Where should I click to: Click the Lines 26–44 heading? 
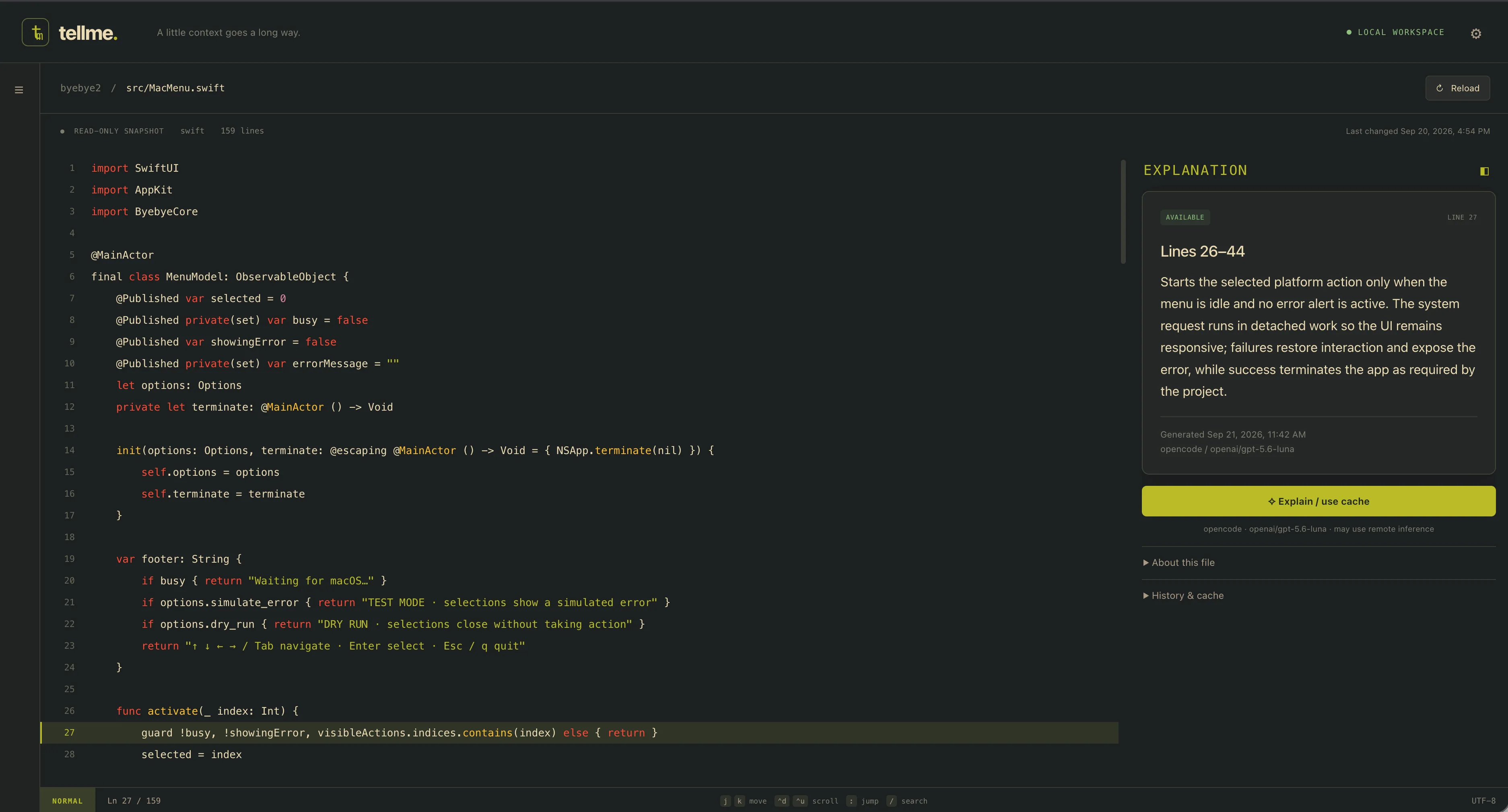(1203, 251)
